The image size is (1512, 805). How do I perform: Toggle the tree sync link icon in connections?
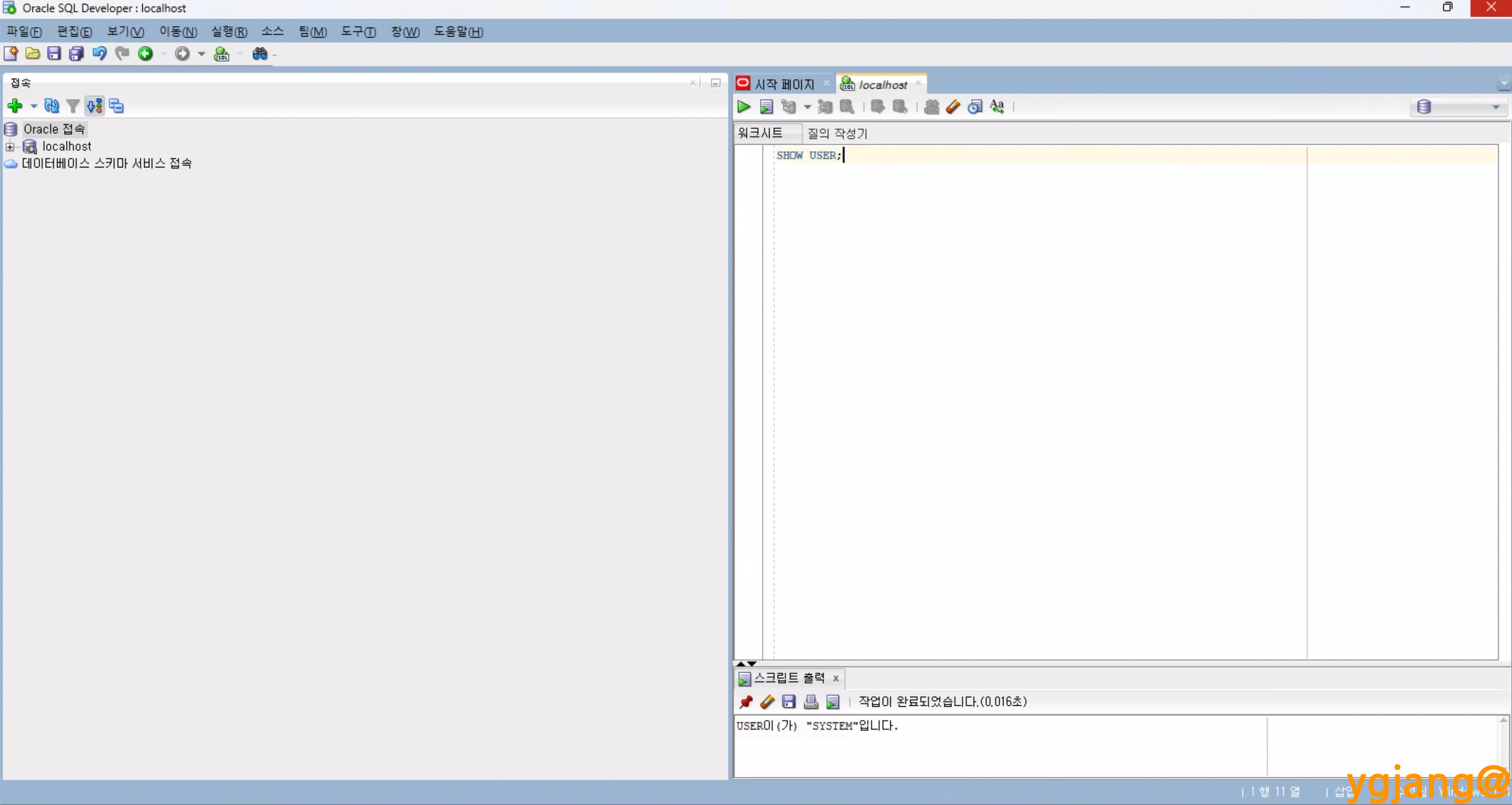pyautogui.click(x=95, y=106)
